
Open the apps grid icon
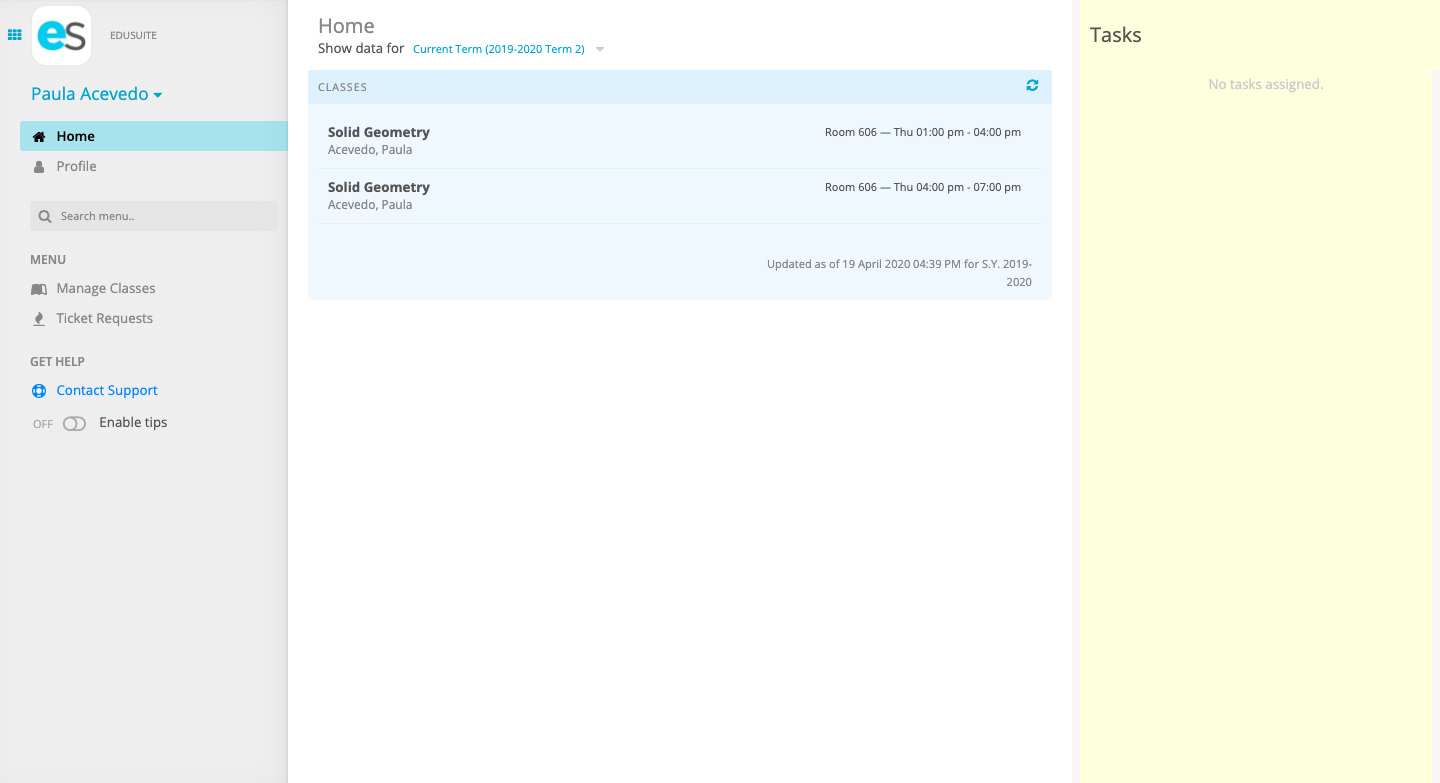tap(15, 35)
